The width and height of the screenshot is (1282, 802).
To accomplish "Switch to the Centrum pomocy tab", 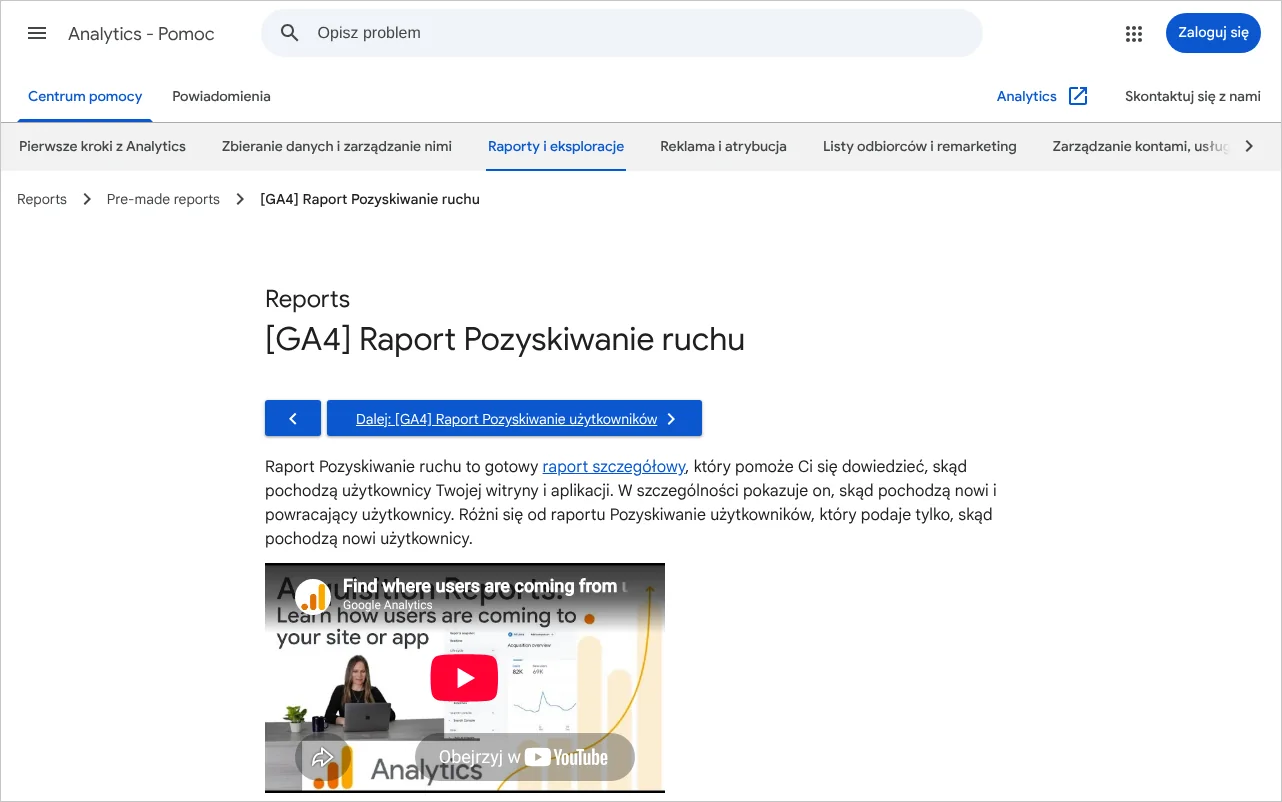I will coord(85,96).
